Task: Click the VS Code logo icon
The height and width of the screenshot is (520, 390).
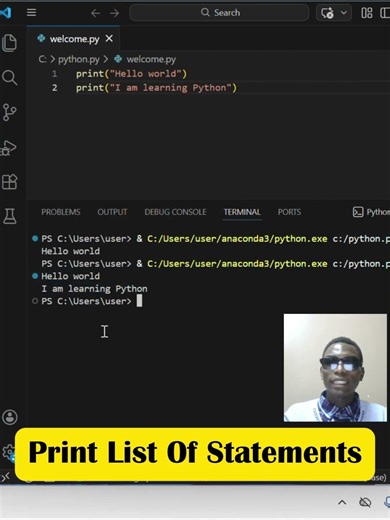Action: click(6, 13)
